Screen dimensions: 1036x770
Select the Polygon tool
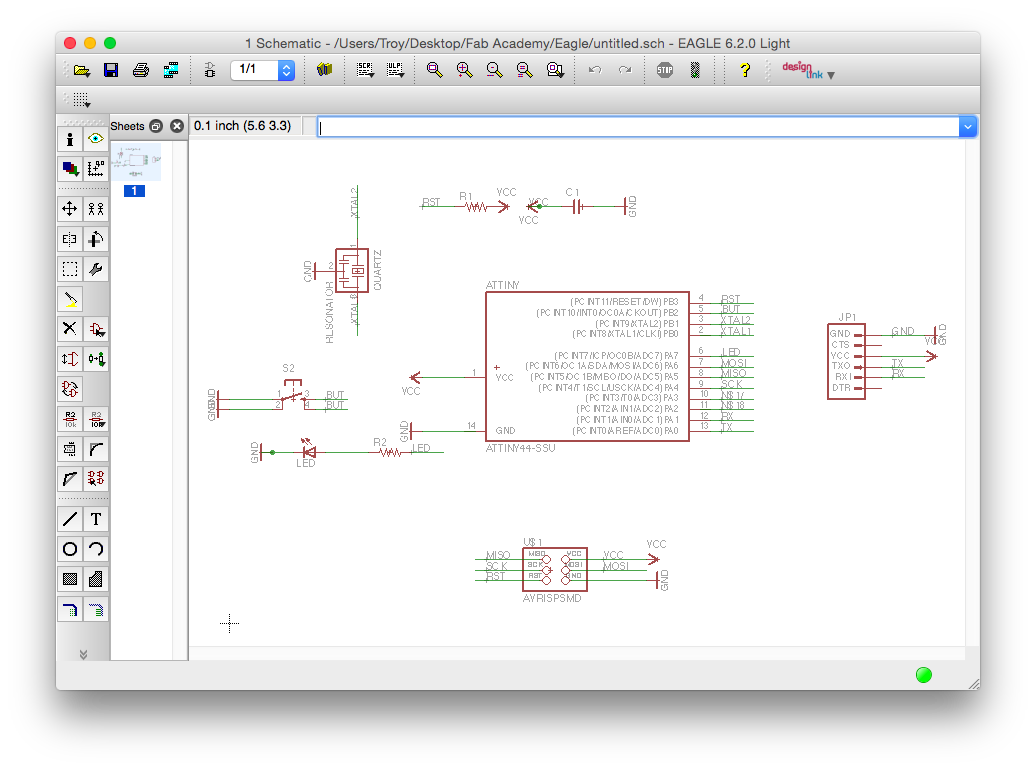pyautogui.click(x=96, y=579)
